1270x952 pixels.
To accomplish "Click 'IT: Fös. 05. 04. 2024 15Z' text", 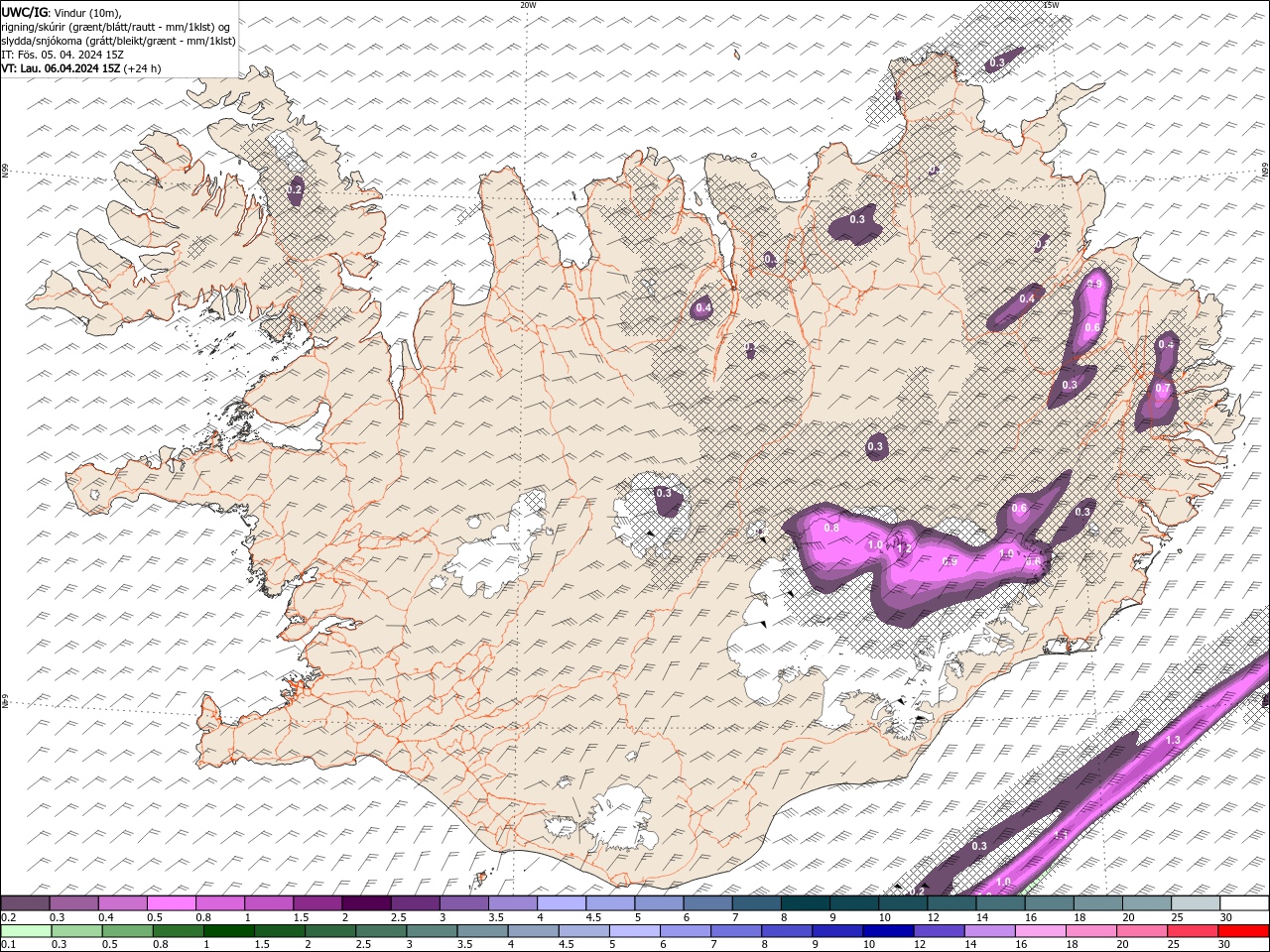I will (x=62, y=55).
